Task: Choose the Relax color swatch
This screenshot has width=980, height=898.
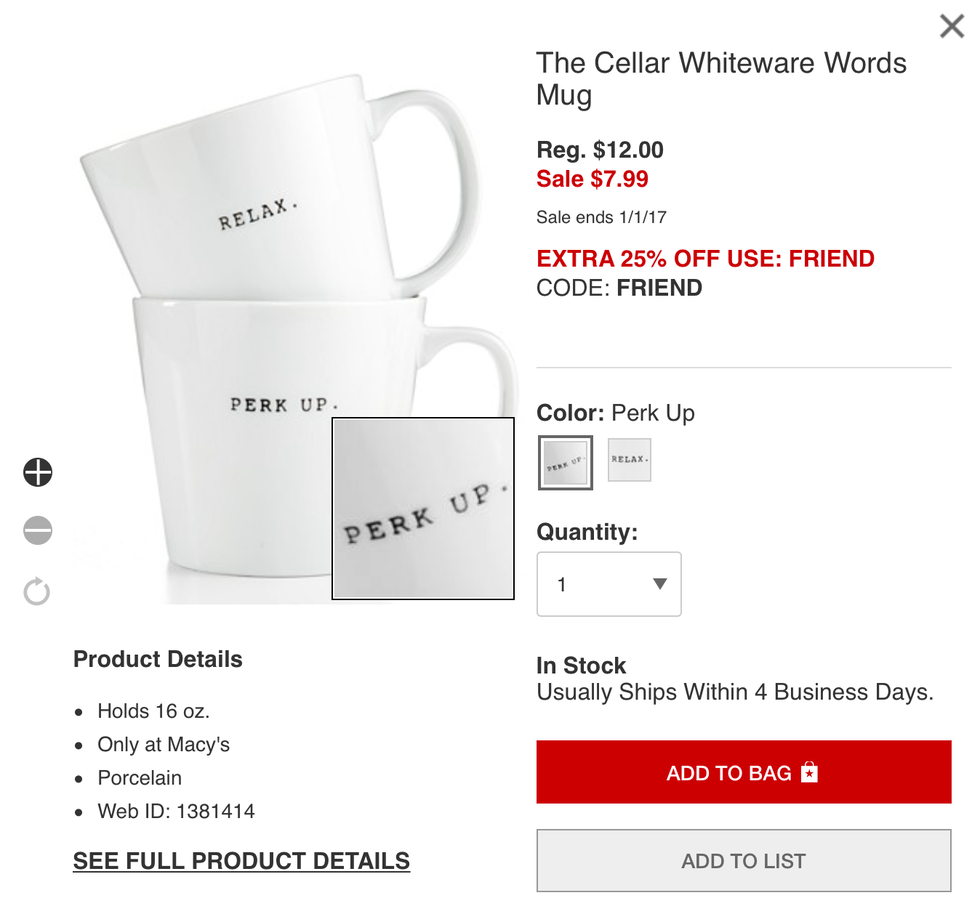Action: click(629, 460)
